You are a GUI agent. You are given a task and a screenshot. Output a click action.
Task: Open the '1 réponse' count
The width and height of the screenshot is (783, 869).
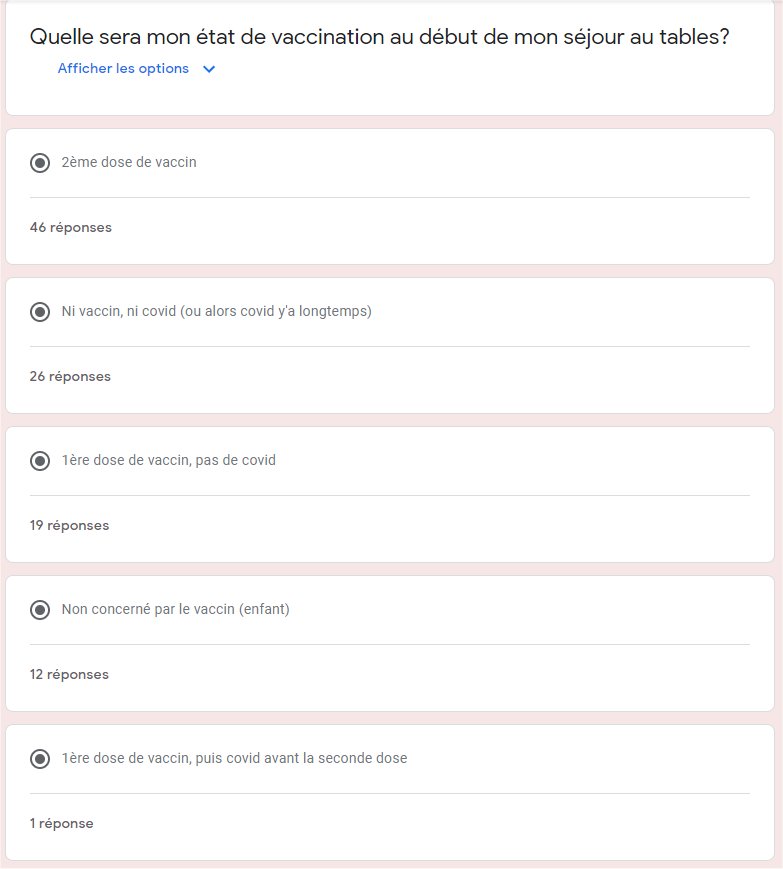tap(61, 823)
